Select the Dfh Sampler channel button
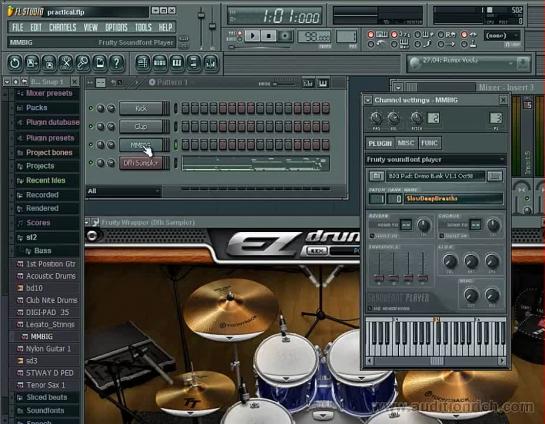The width and height of the screenshot is (545, 424). coord(141,163)
